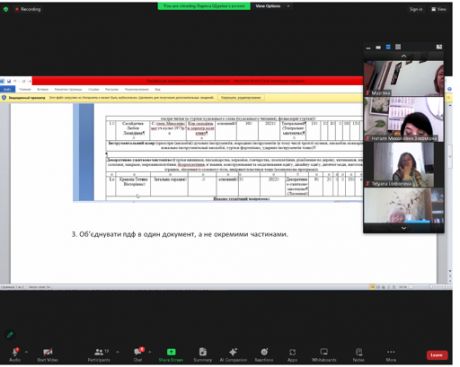Viewport: 460px width, 367px height.
Task: Toggle camera with Start Video button
Action: pos(48,354)
